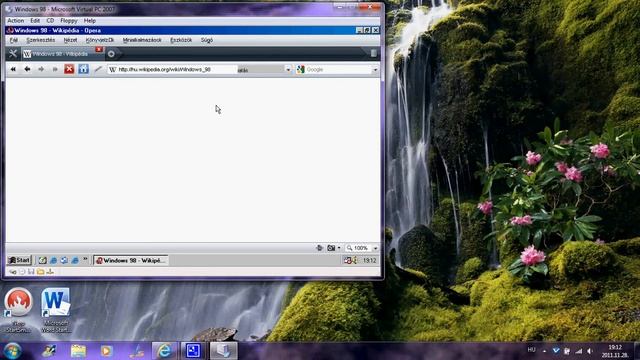Expand the address bar history dropdown
The width and height of the screenshot is (640, 360).
288,70
